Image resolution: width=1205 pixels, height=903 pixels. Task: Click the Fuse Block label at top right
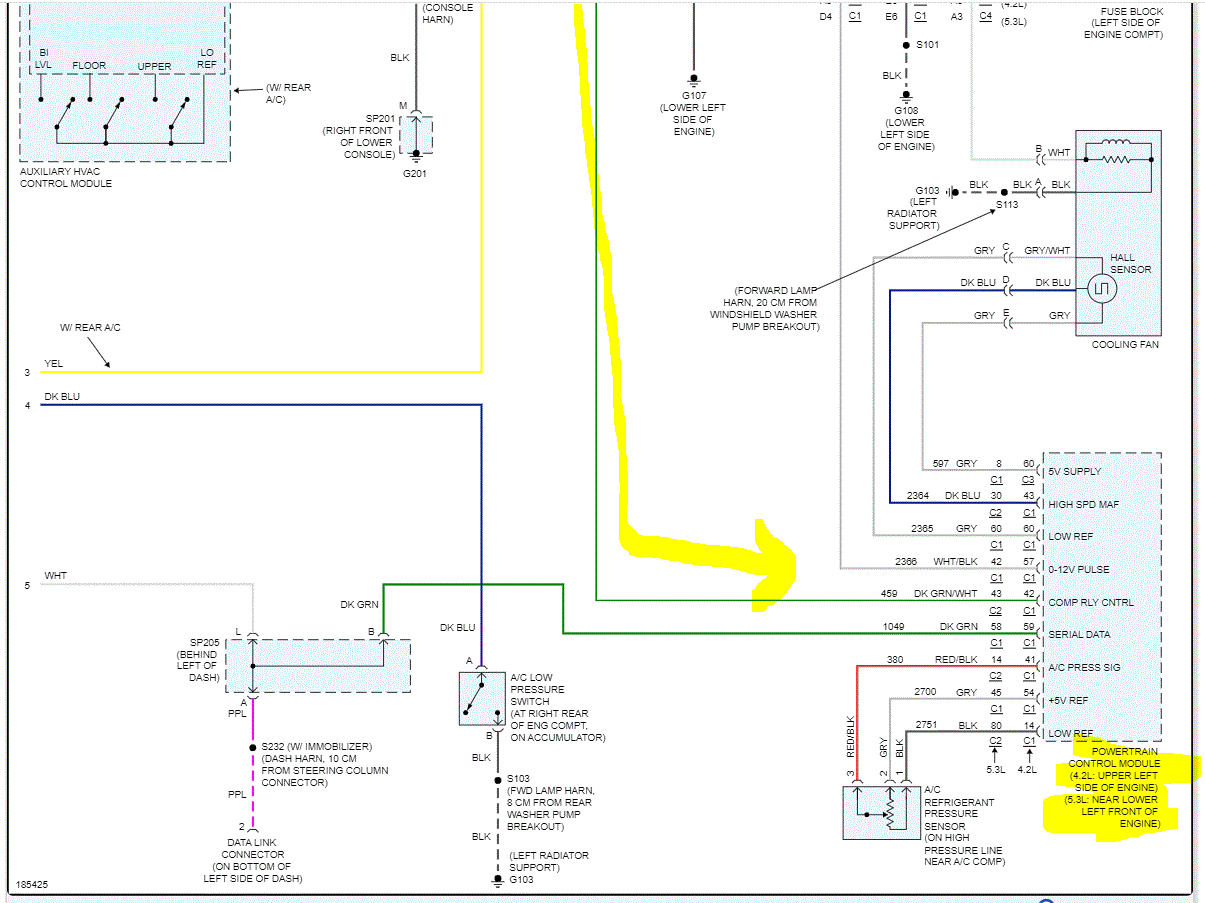pos(1125,21)
